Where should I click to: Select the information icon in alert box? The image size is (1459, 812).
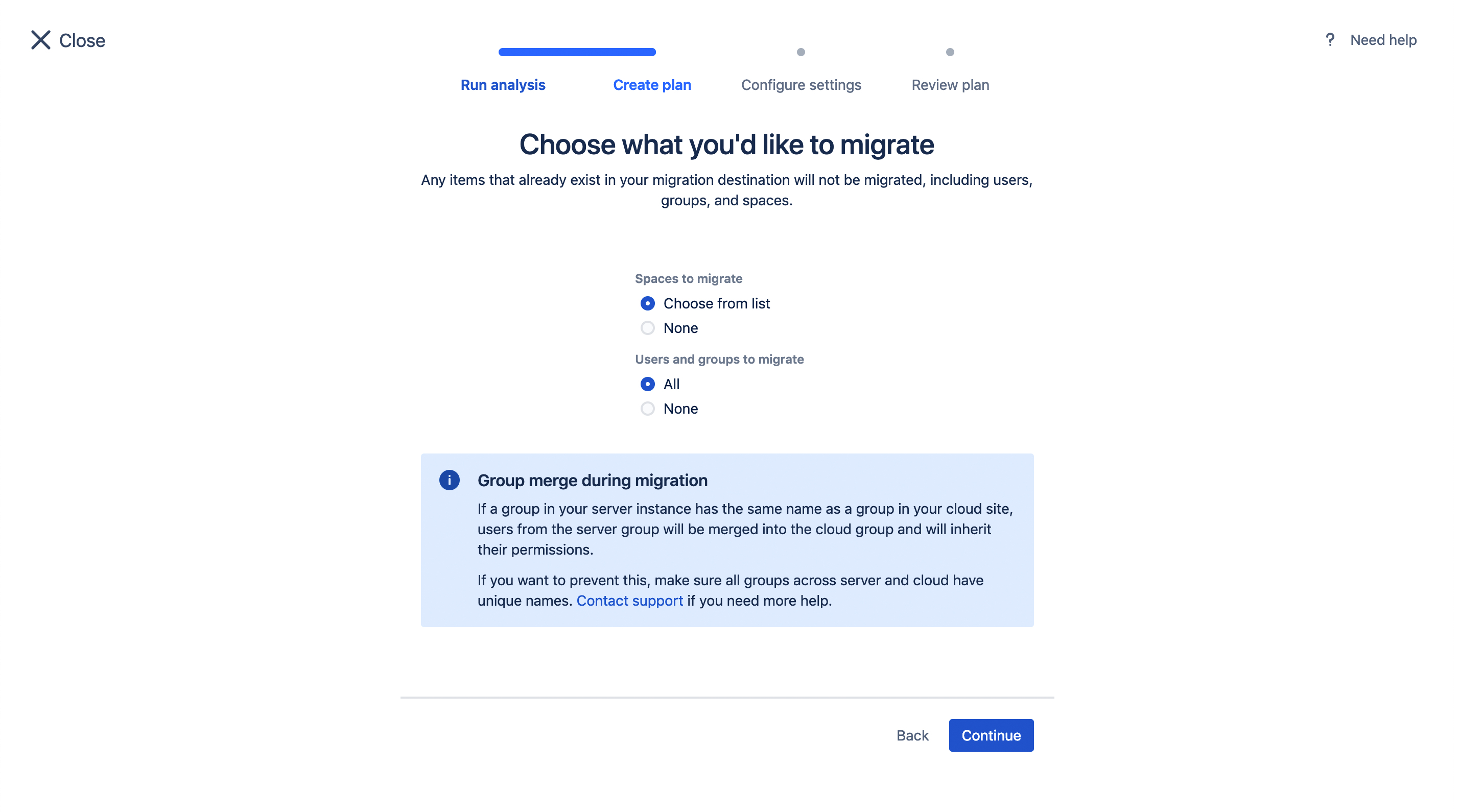(x=448, y=480)
